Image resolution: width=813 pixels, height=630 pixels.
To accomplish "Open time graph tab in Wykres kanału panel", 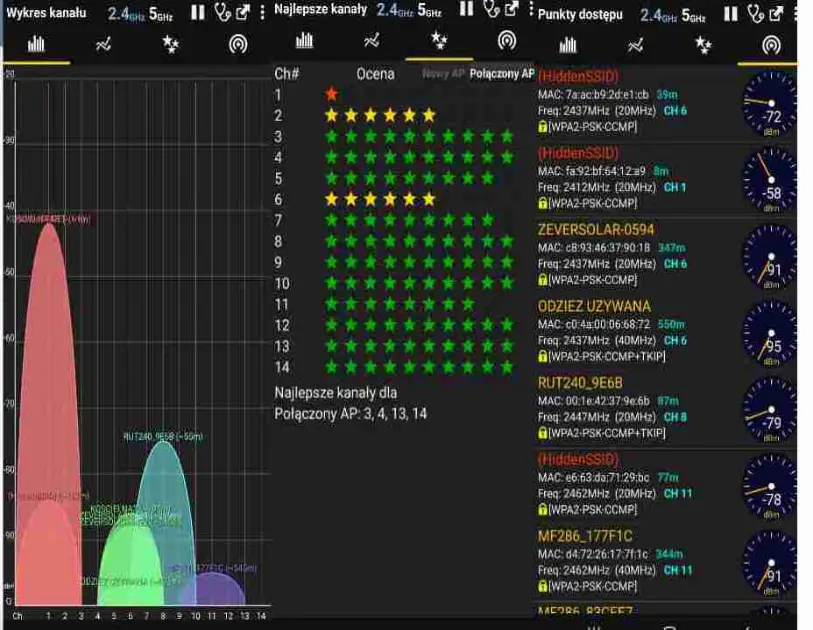I will (102, 44).
